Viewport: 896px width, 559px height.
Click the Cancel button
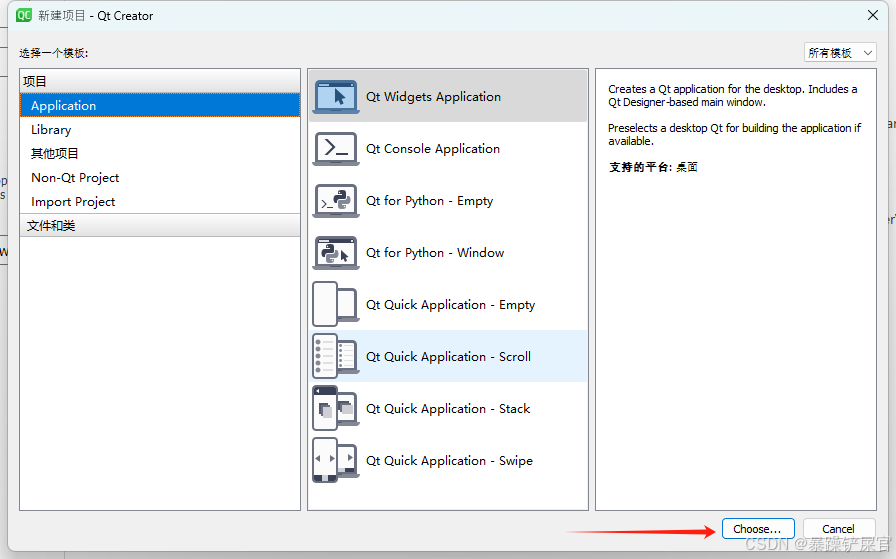(838, 529)
